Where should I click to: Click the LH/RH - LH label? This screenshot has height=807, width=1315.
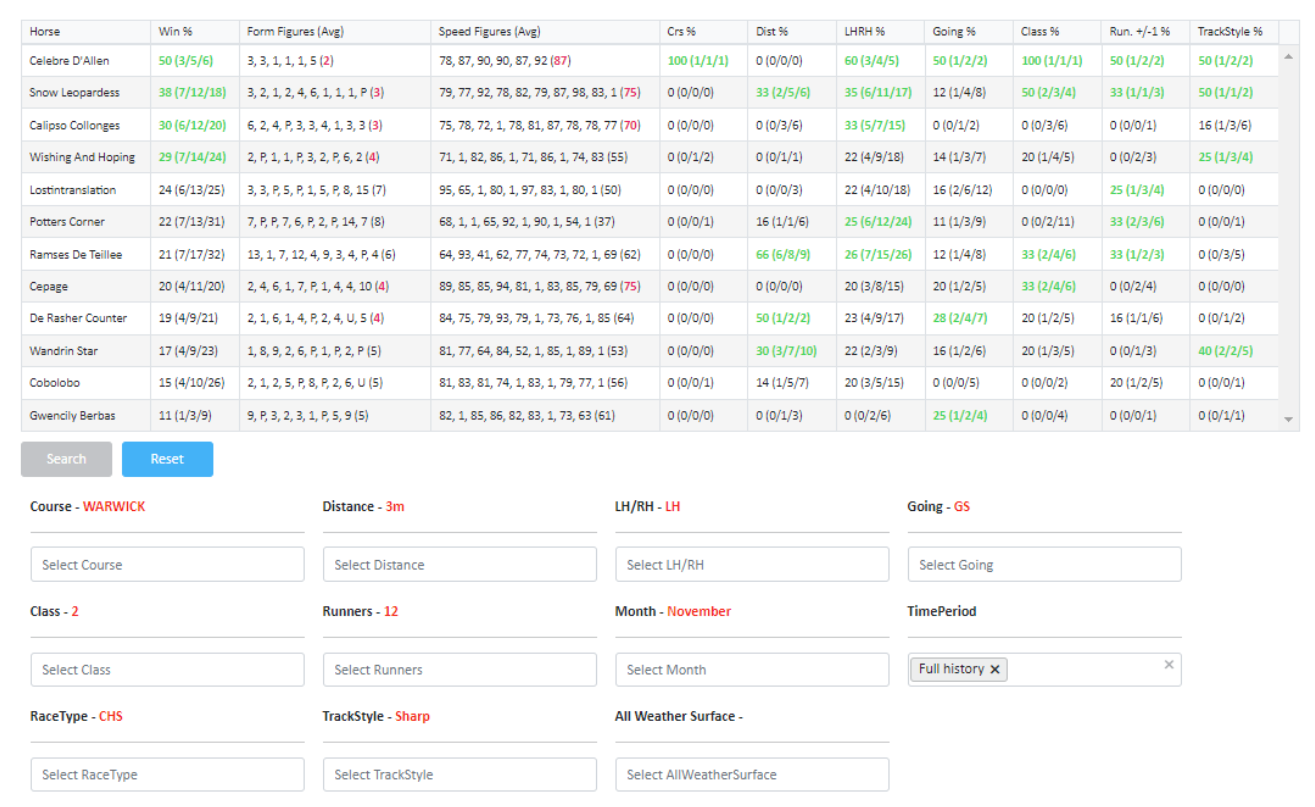[647, 507]
